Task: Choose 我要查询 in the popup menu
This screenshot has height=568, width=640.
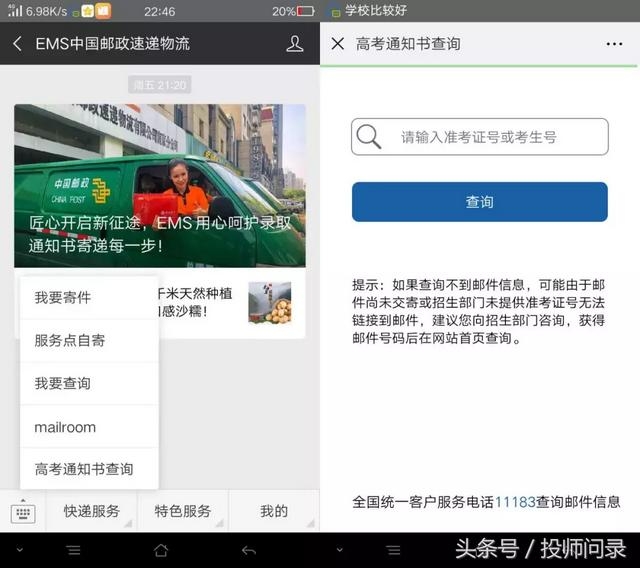Action: coord(89,383)
